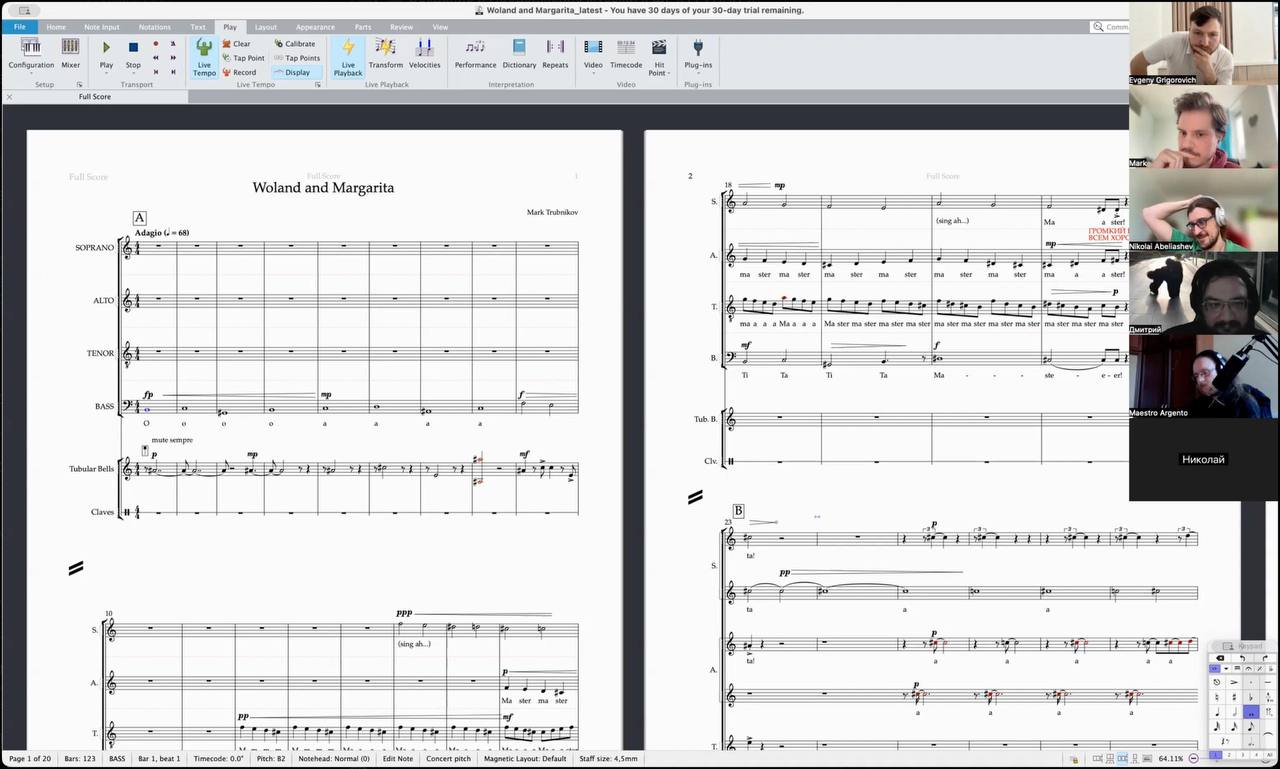
Task: Expand the Configuration dropdown
Action: point(31,72)
